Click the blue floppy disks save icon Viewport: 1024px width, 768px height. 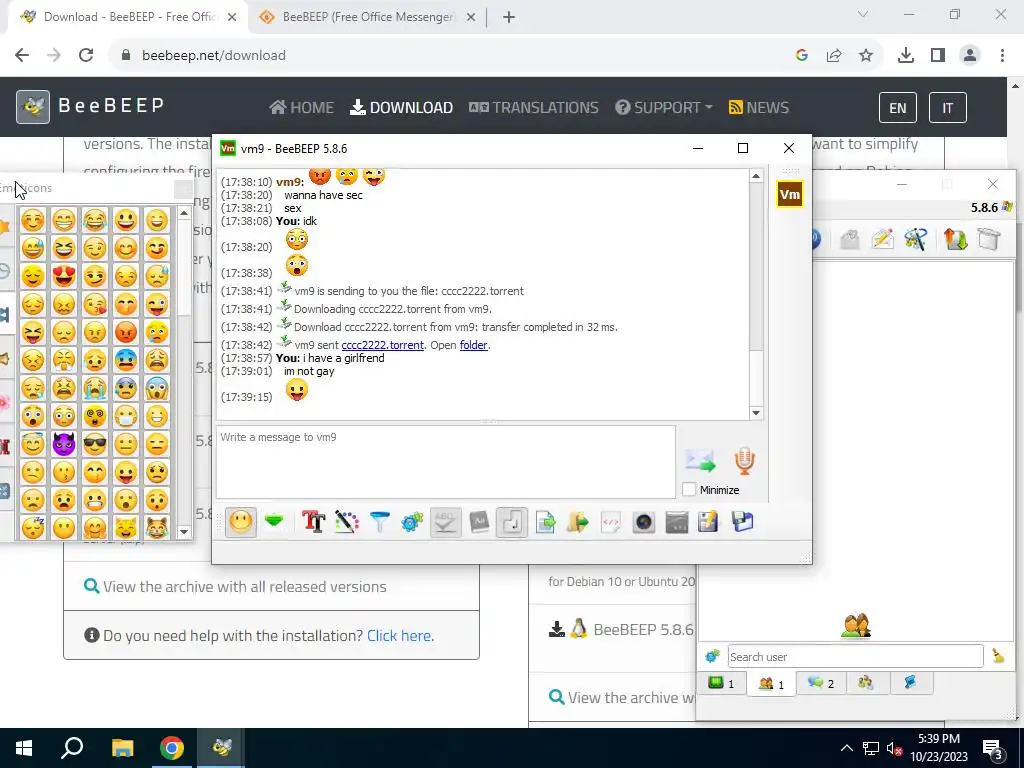743,522
